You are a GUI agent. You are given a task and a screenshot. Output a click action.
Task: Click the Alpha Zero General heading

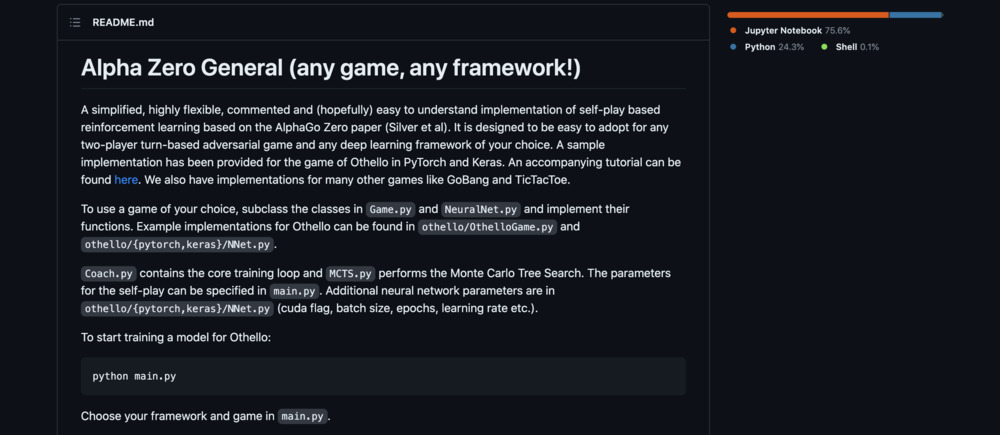pyautogui.click(x=330, y=68)
